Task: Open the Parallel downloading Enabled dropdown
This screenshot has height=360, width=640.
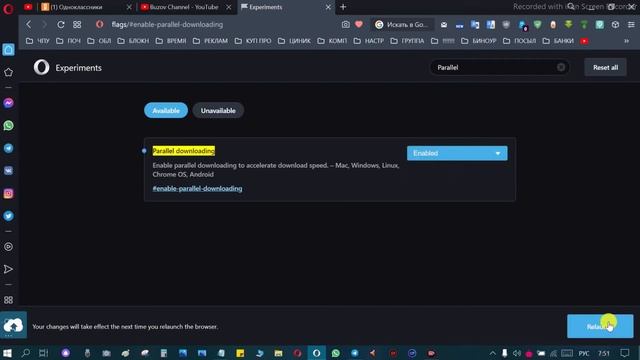Action: pos(457,153)
